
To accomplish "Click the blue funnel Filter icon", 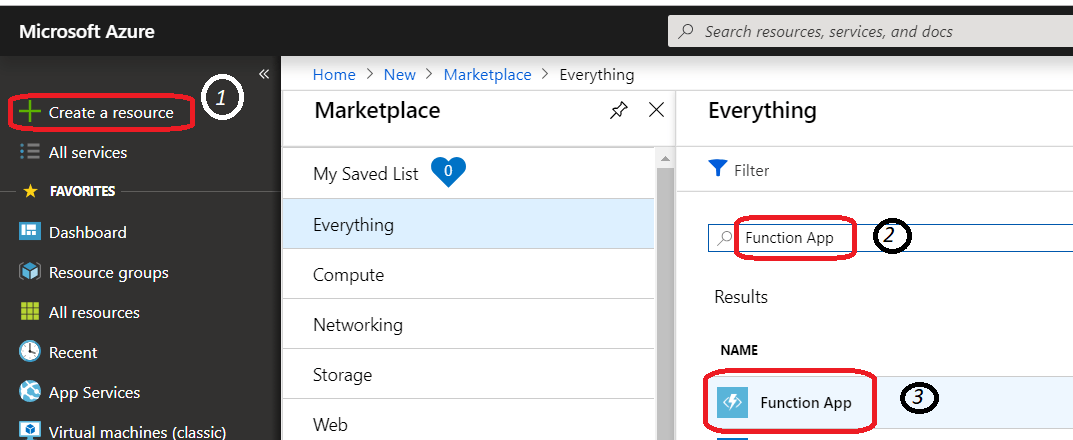I will tap(718, 168).
